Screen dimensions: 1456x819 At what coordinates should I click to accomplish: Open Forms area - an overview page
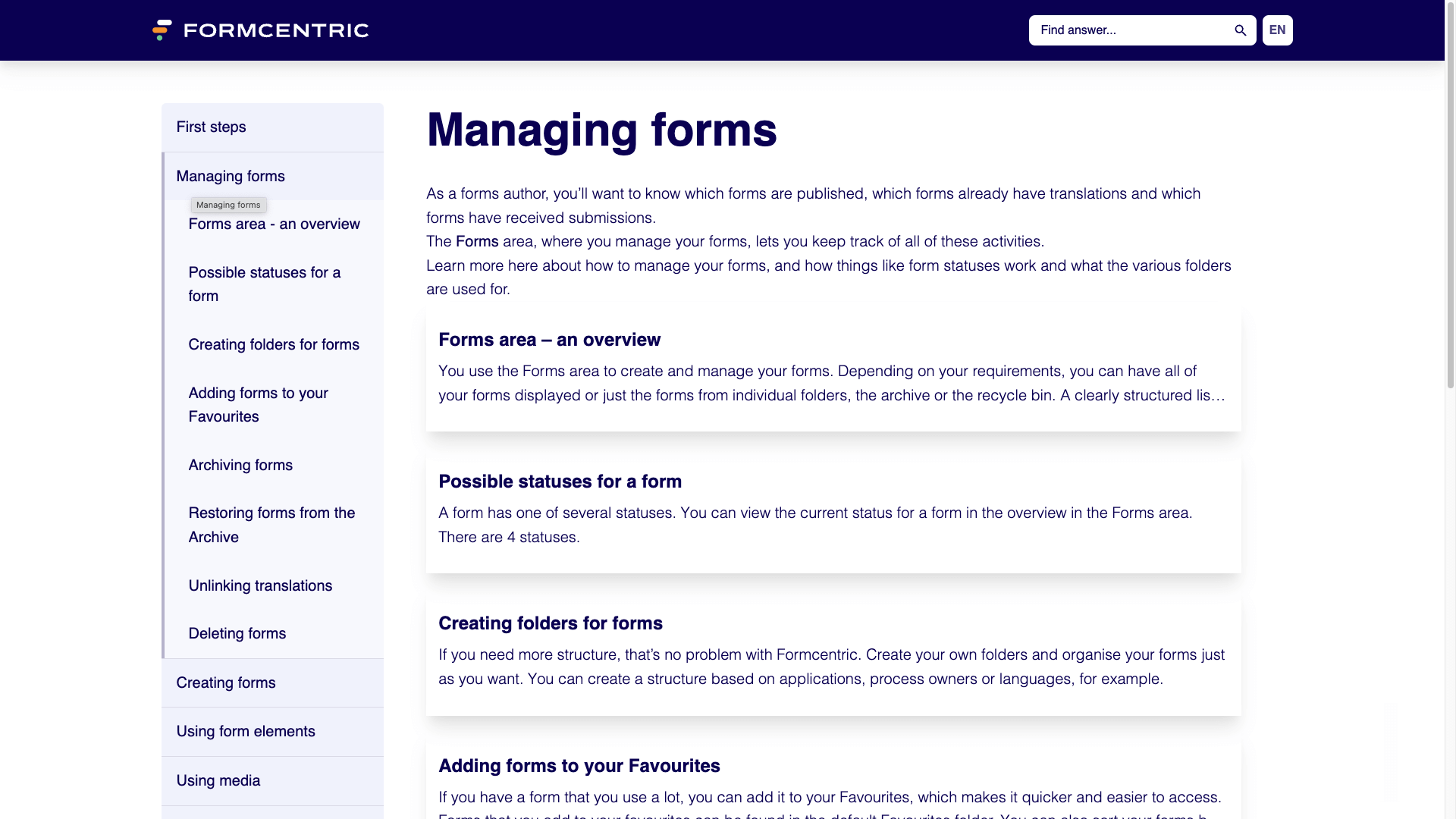pos(274,224)
